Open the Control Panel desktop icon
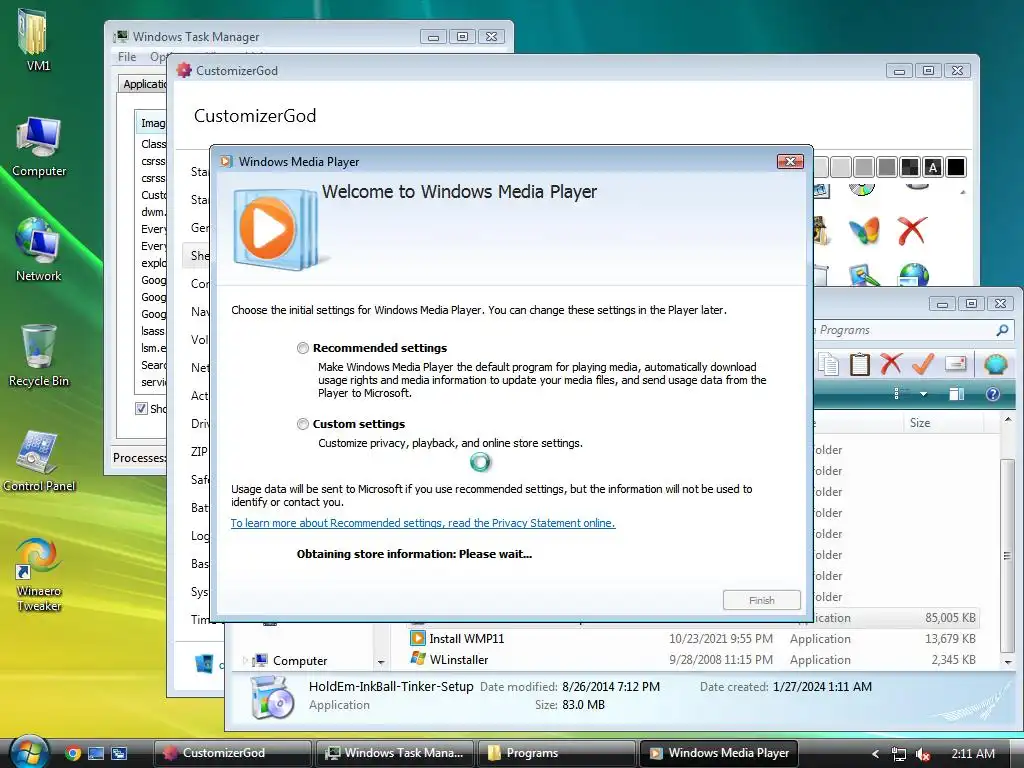The height and width of the screenshot is (768, 1024). tap(39, 461)
